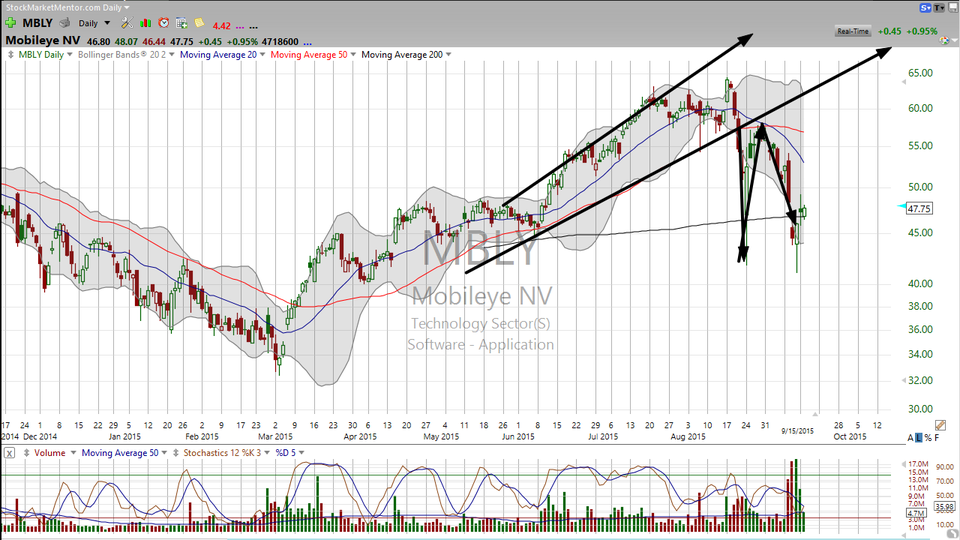This screenshot has height=540, width=960.
Task: Click the Real-Time button
Action: (x=853, y=31)
